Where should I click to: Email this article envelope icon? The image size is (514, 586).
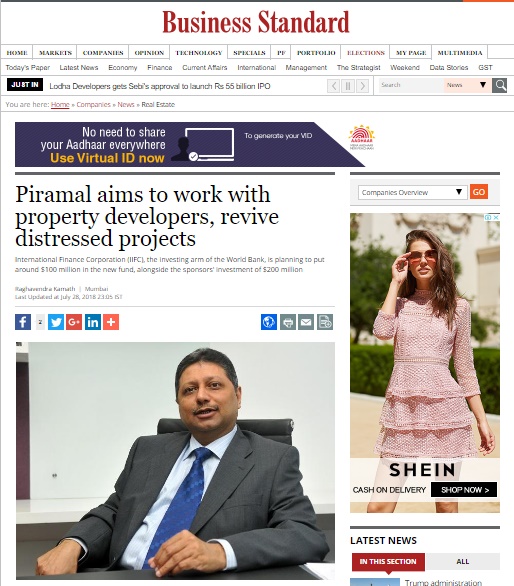pos(306,322)
